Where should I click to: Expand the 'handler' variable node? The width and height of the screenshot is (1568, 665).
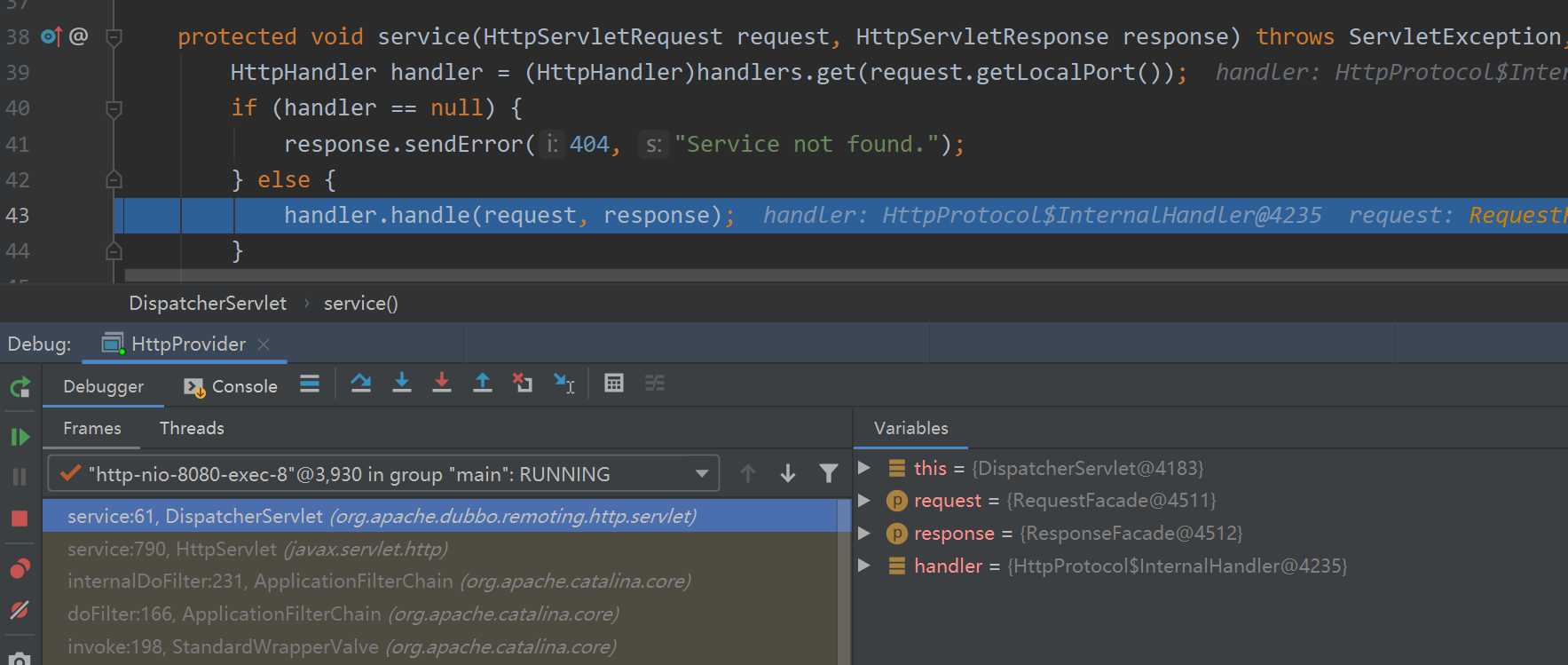pyautogui.click(x=864, y=566)
